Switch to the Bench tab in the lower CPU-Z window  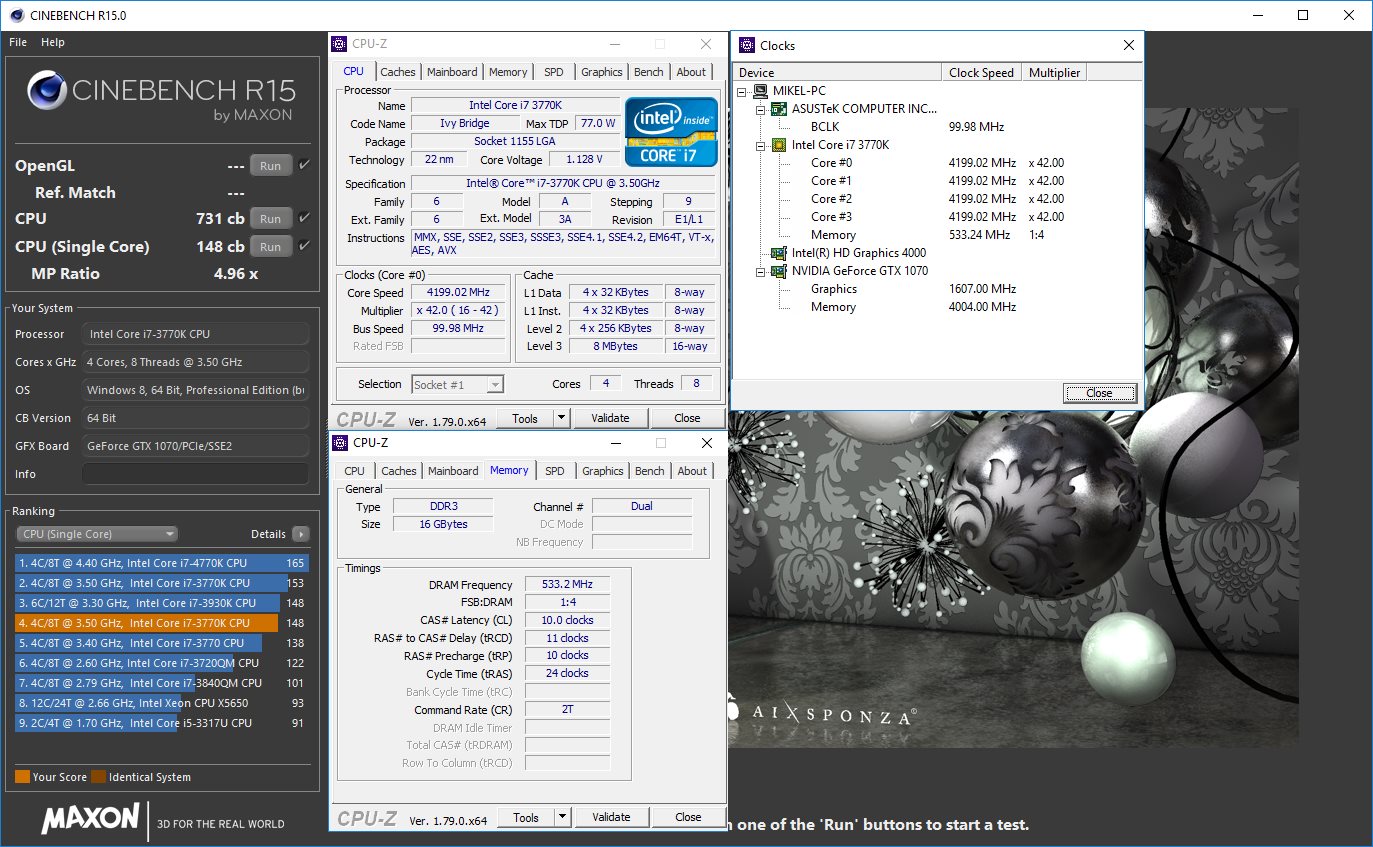click(650, 471)
